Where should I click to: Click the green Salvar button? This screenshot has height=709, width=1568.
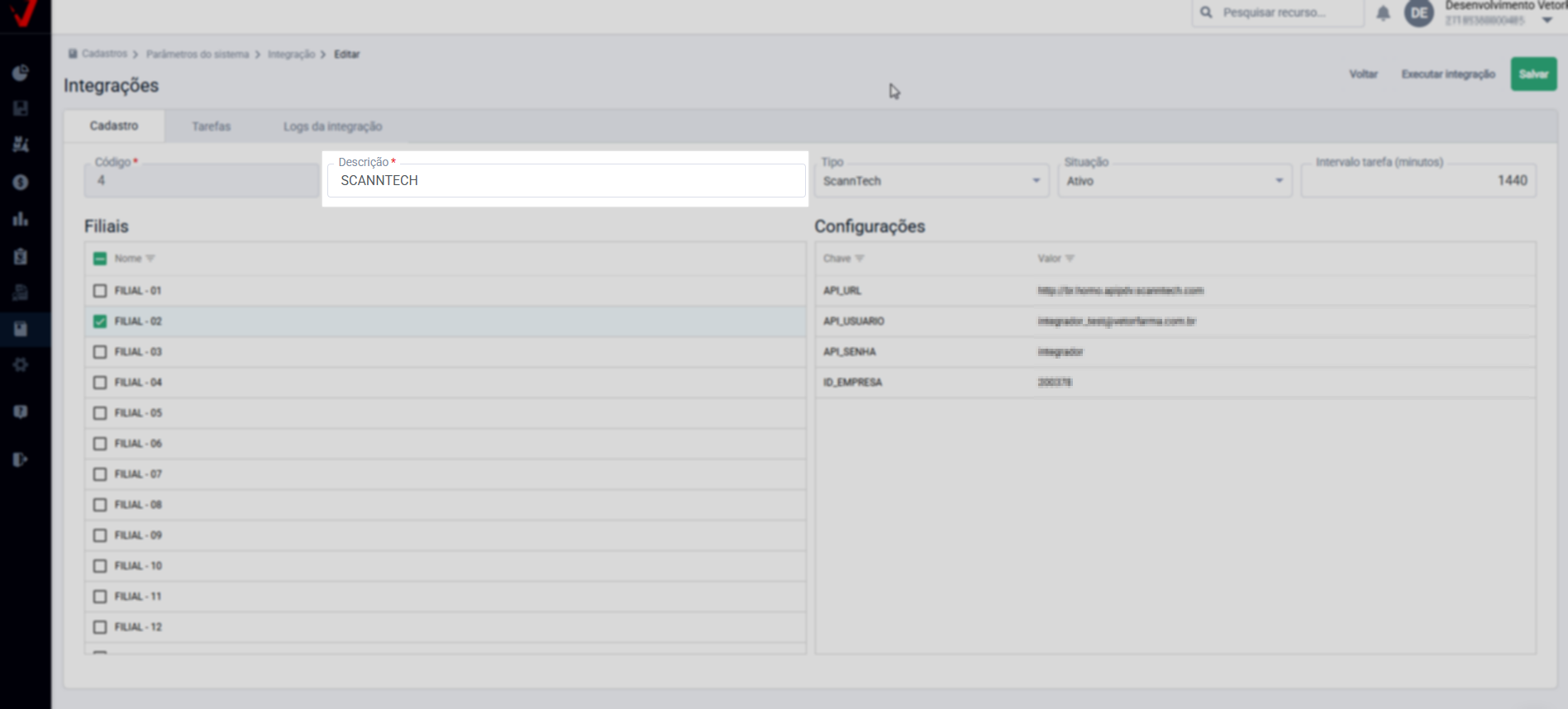1533,74
